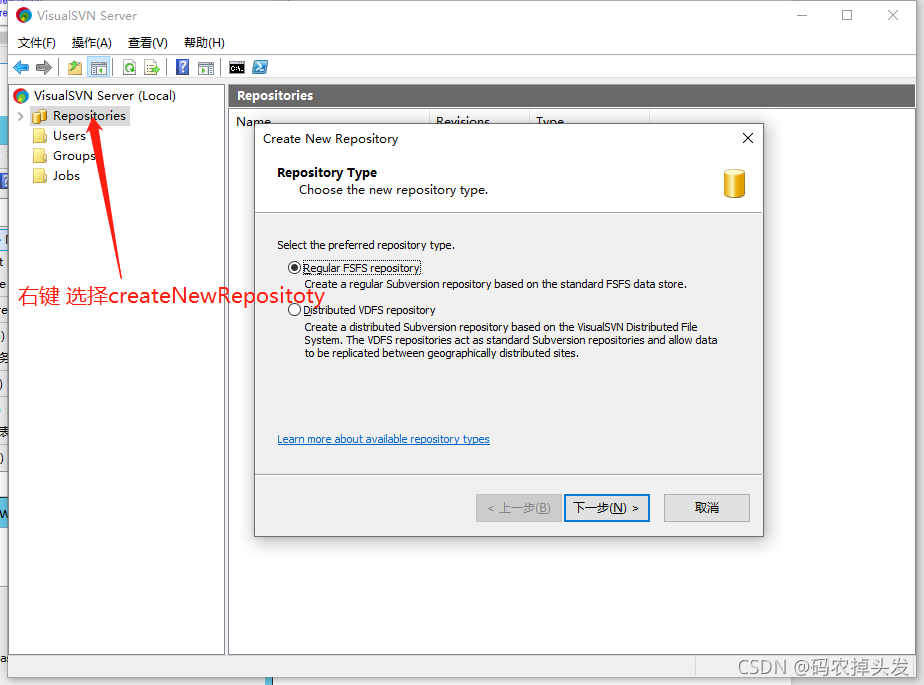924x685 pixels.
Task: Close the VisualSVN Server window
Action: tap(893, 15)
